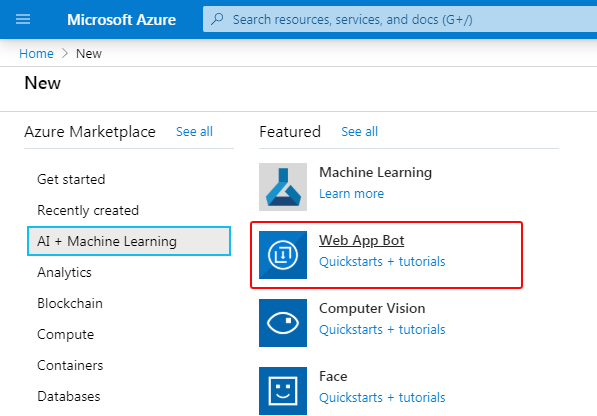Viewport: 597px width, 416px height.
Task: Select Analytics category
Action: pyautogui.click(x=64, y=272)
